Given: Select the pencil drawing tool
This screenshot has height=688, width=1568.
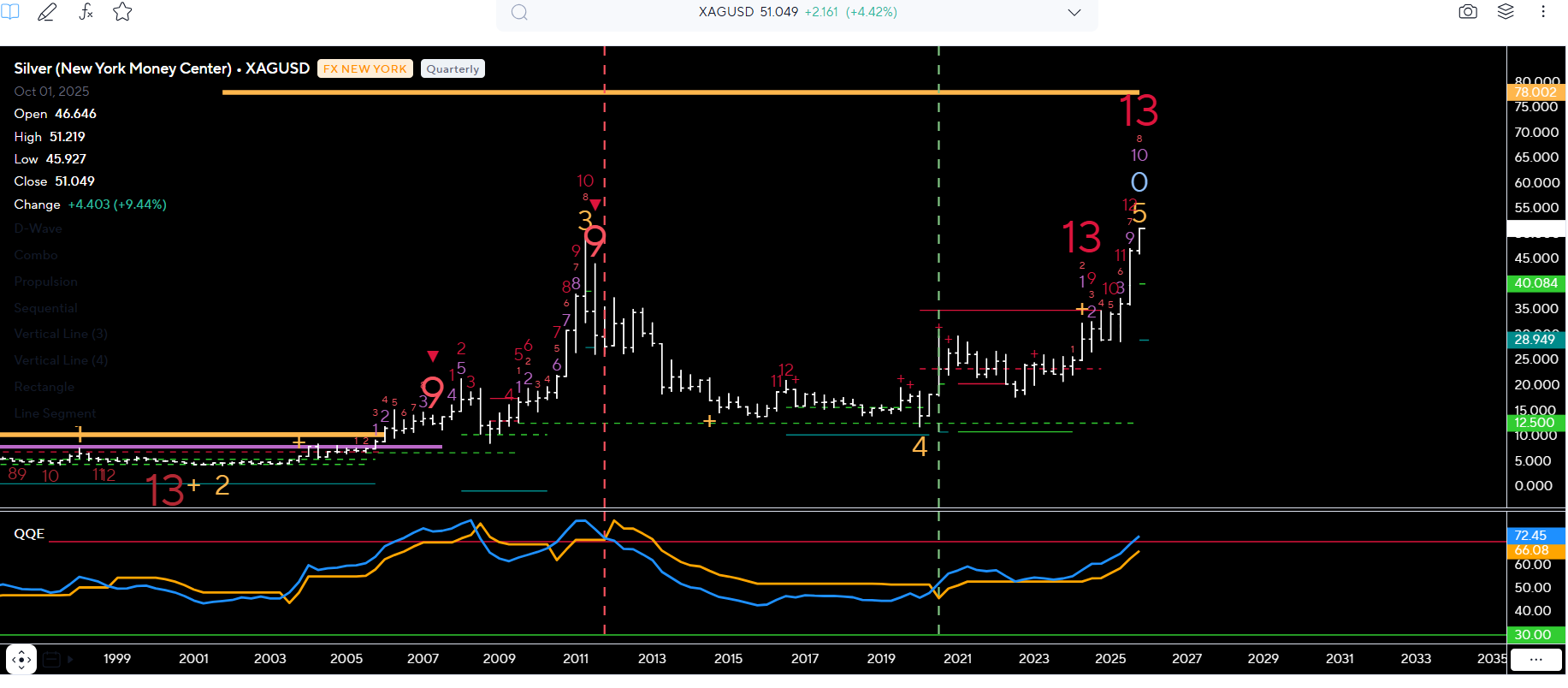Looking at the screenshot, I should [47, 12].
